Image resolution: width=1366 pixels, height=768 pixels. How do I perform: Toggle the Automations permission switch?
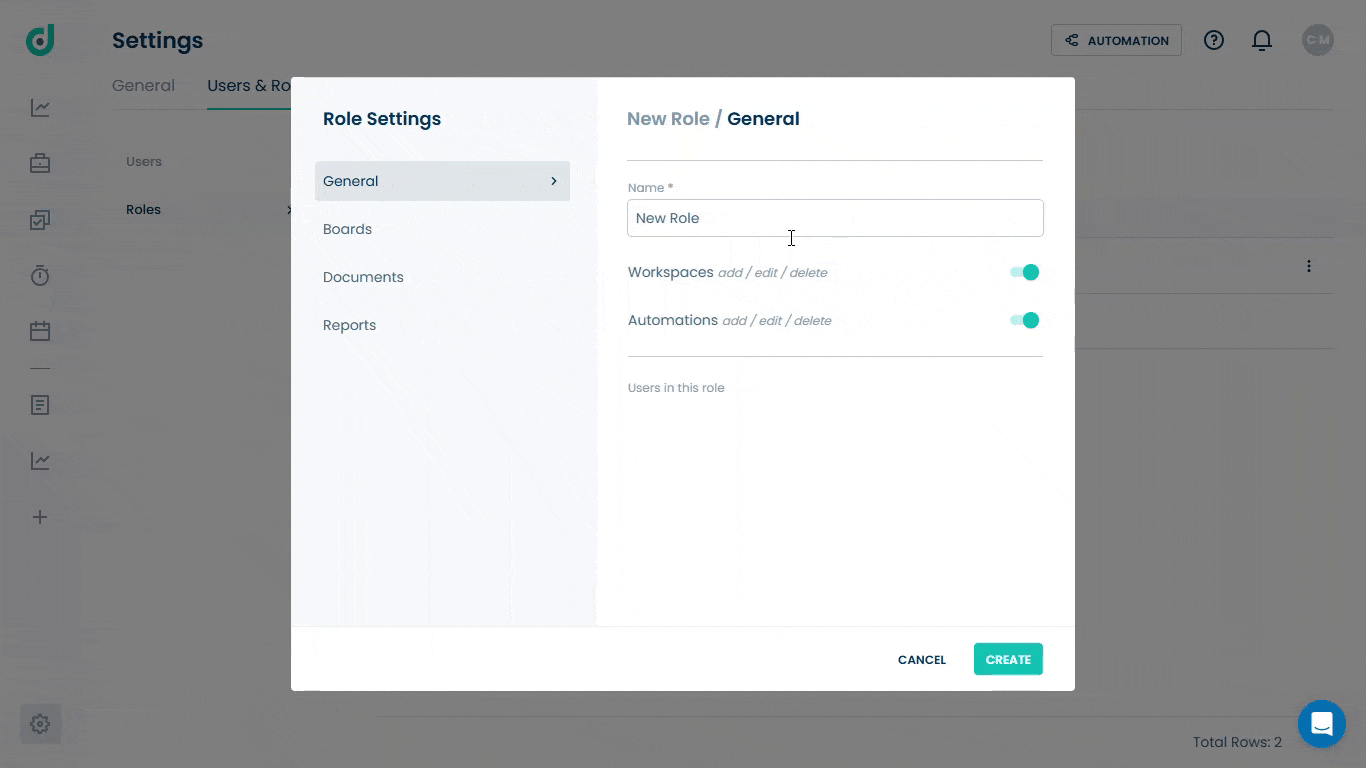(1025, 320)
